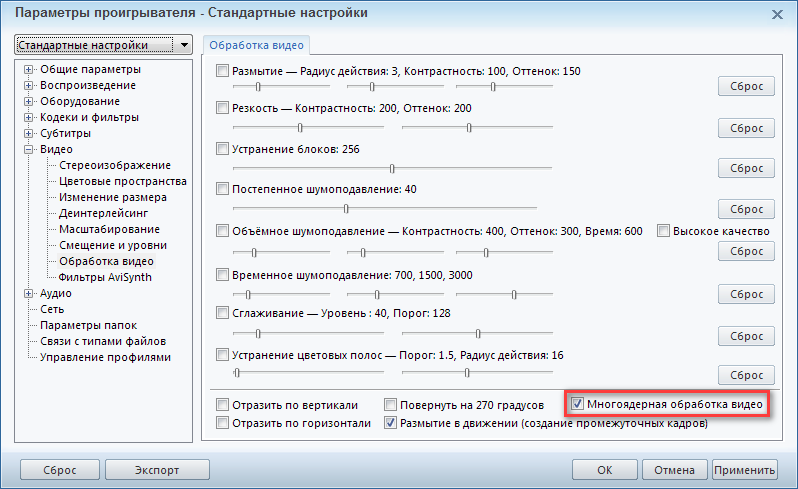798x489 pixels.
Task: Switch to the Обработка видео tab
Action: (x=258, y=45)
